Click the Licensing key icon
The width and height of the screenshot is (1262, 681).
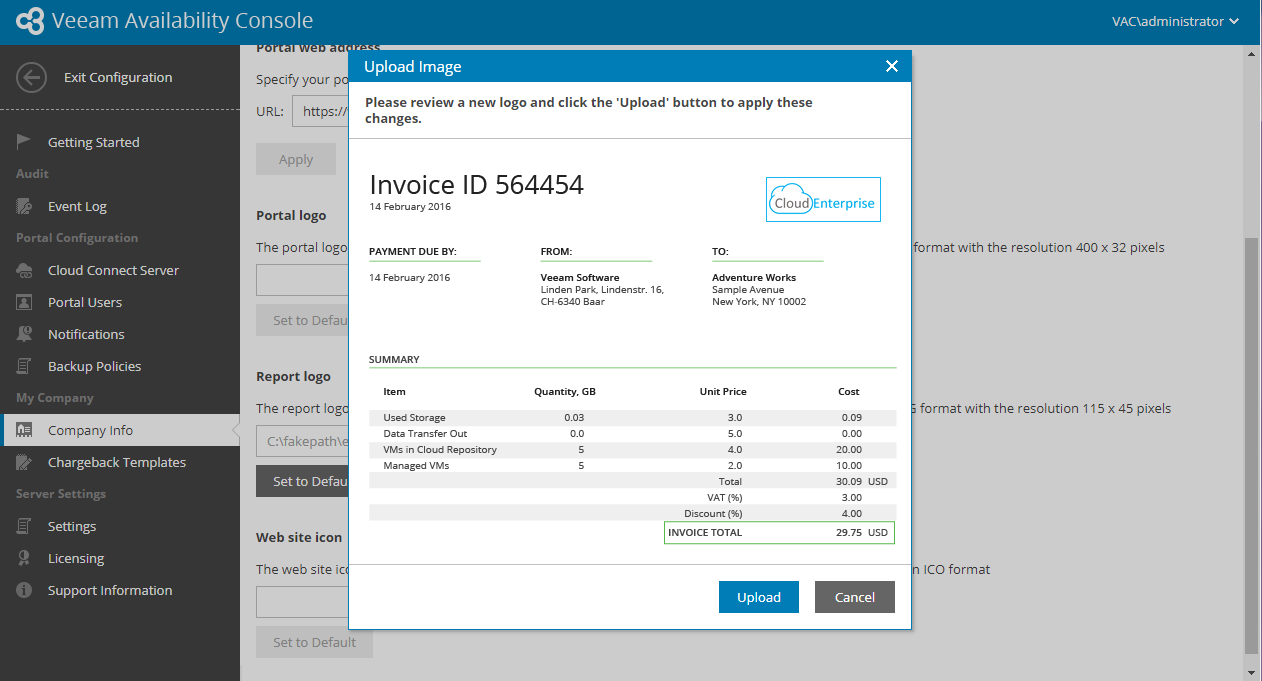tap(25, 558)
